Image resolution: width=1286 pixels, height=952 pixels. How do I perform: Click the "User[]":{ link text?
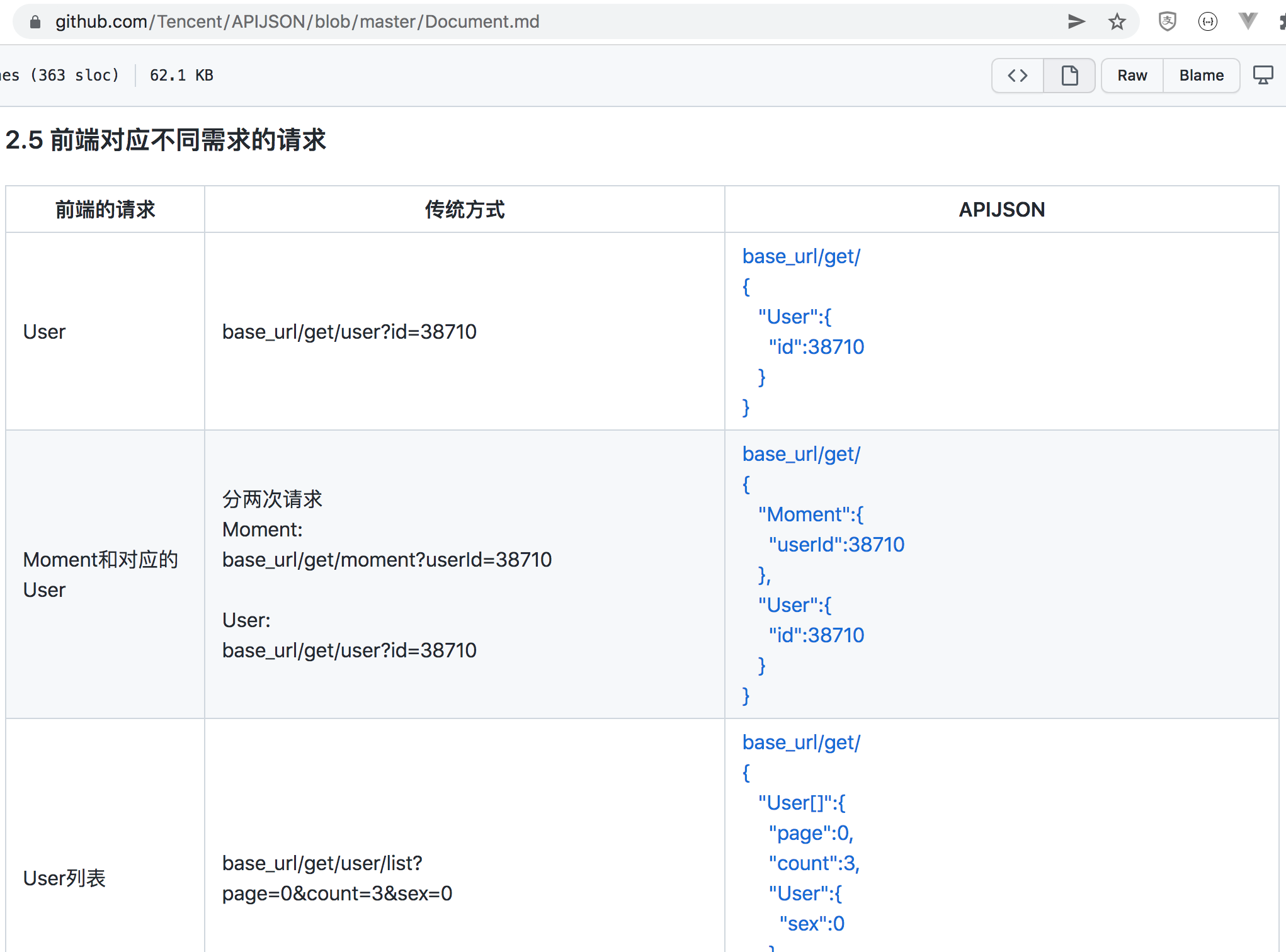[801, 803]
